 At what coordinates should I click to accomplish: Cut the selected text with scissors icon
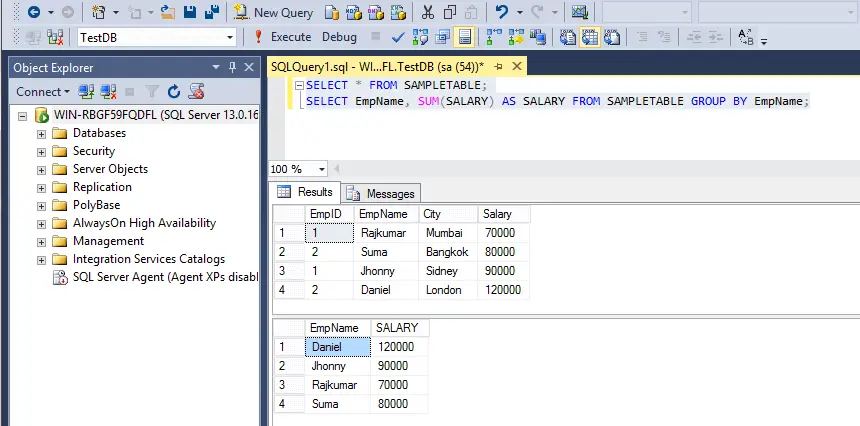428,12
